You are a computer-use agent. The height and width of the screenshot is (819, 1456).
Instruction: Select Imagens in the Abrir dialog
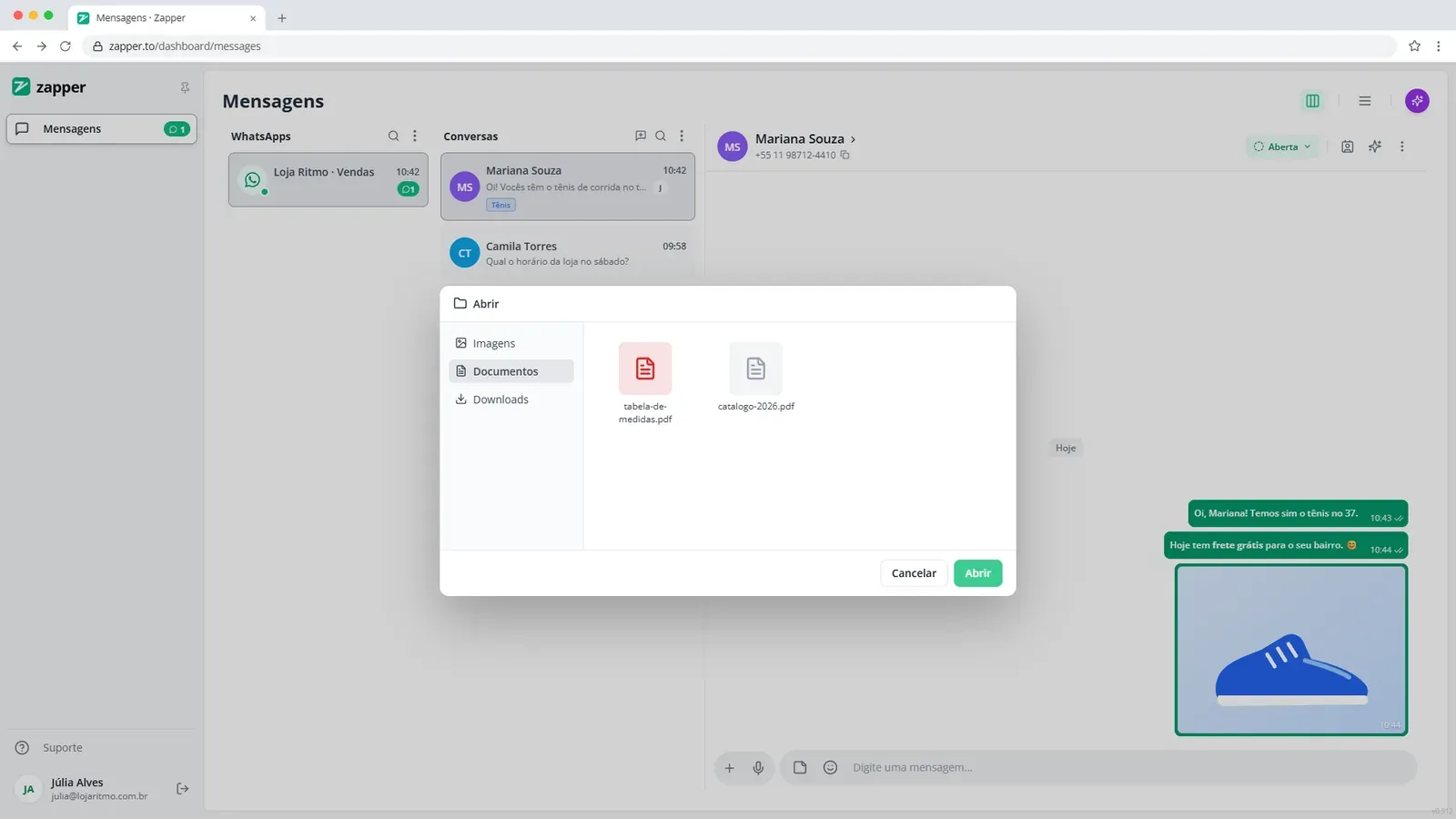[x=511, y=343]
